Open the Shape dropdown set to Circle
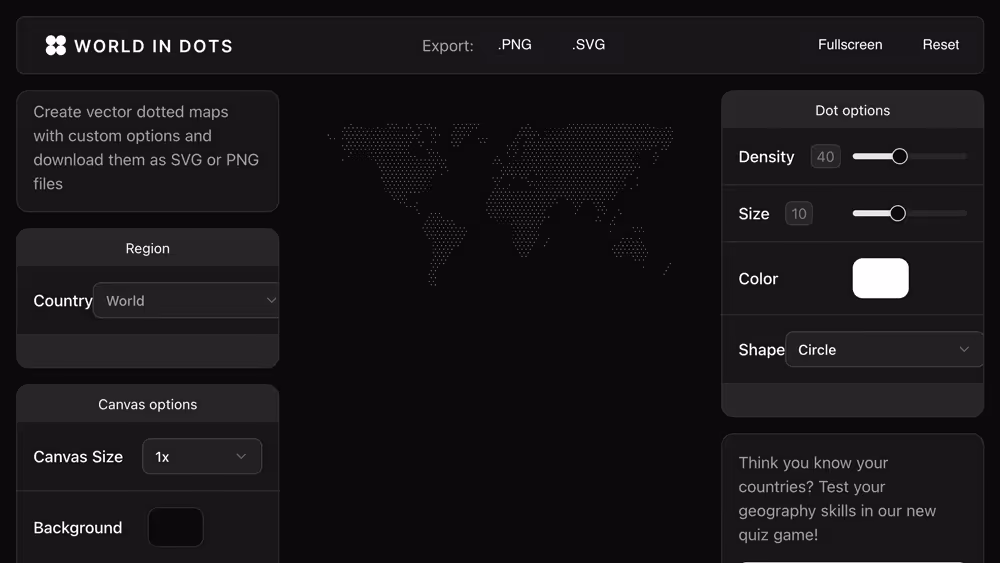 883,350
